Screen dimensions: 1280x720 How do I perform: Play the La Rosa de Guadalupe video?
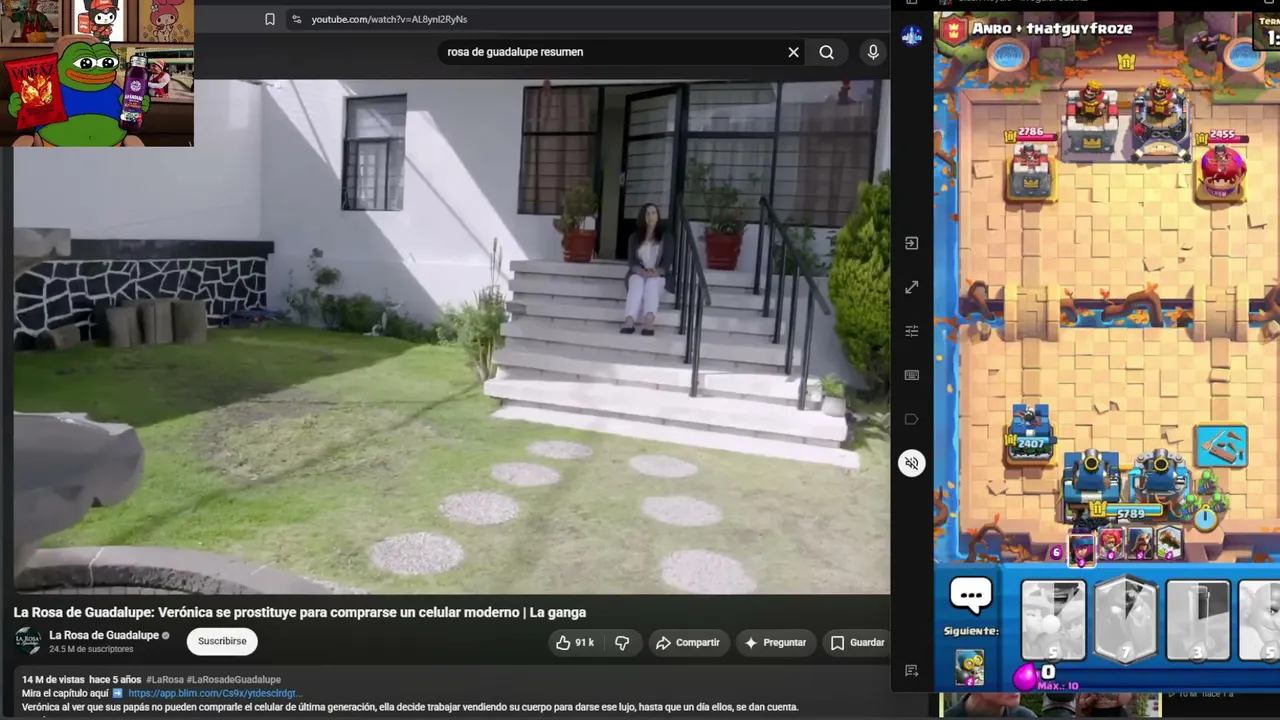[x=452, y=337]
